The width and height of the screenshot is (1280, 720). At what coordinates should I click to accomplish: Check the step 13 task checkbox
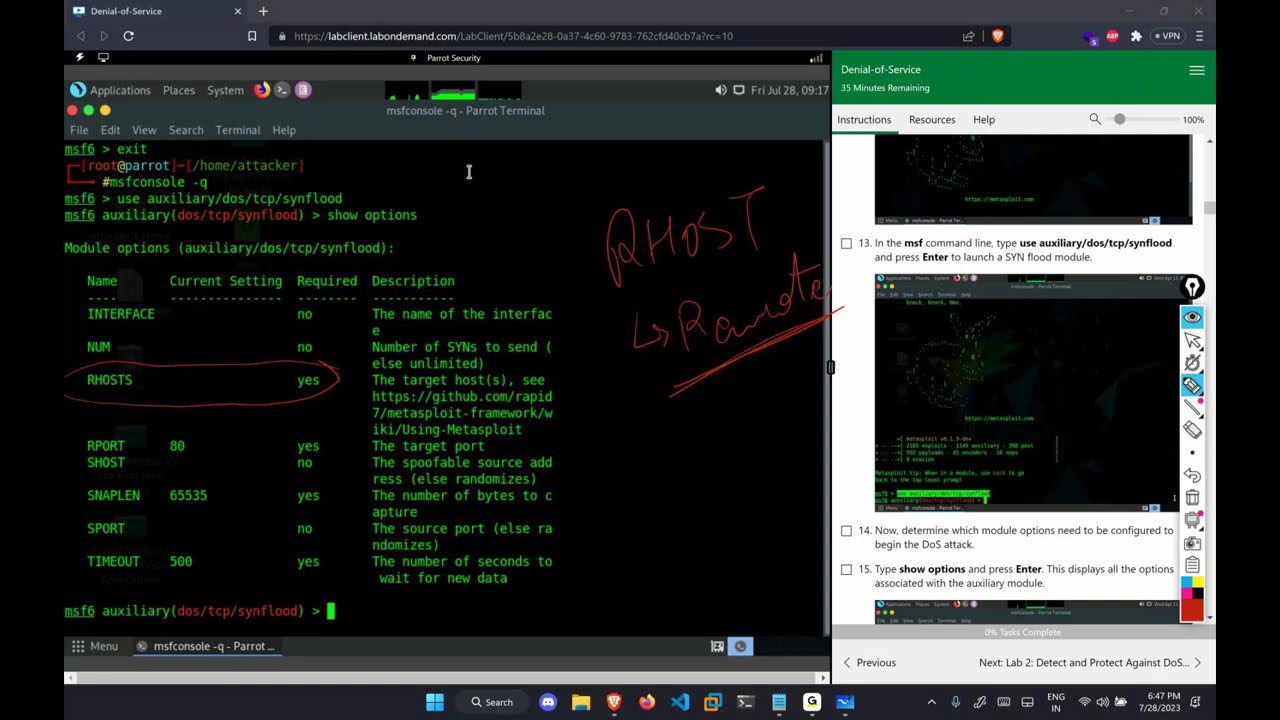tap(846, 243)
